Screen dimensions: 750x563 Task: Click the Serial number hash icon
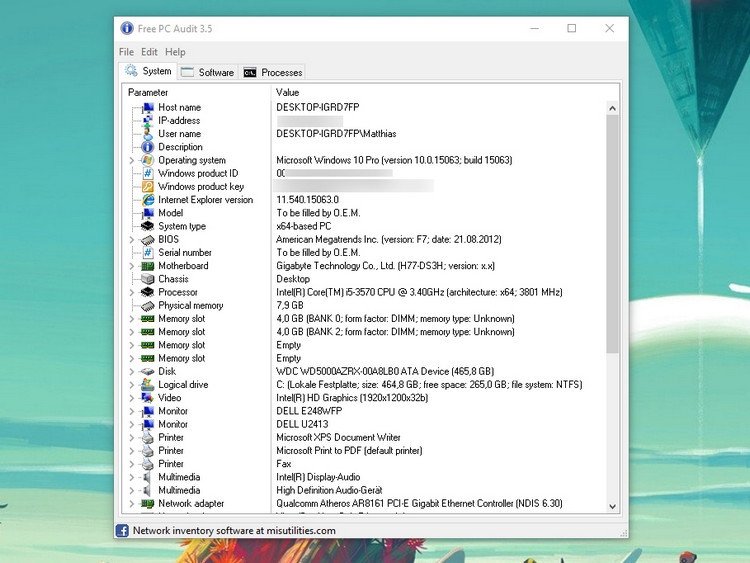click(x=148, y=253)
